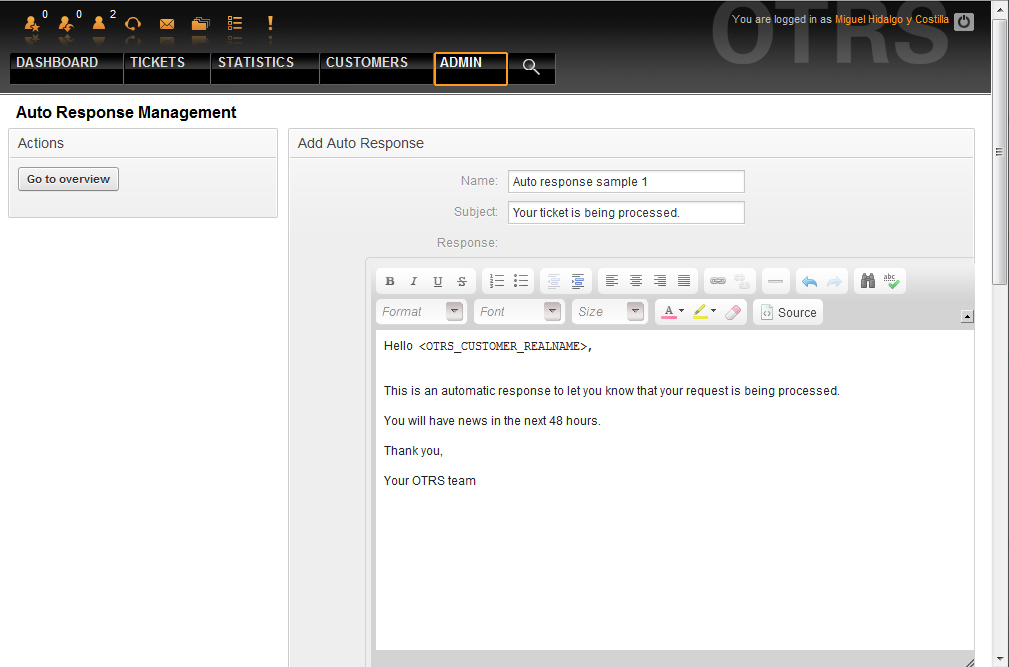Open the Size dropdown
The image size is (1009, 667).
click(x=609, y=312)
